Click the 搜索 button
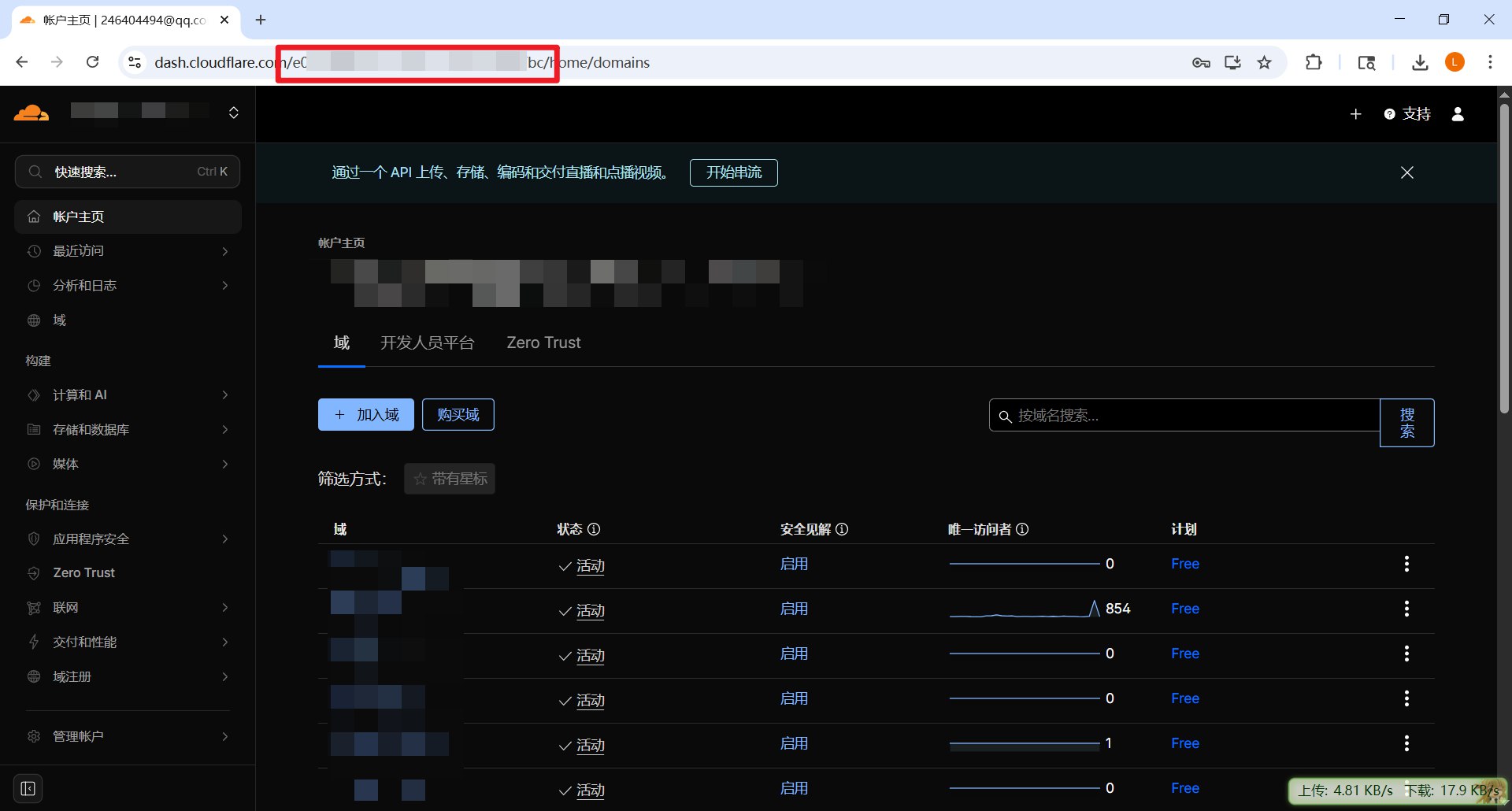1512x811 pixels. pyautogui.click(x=1407, y=423)
